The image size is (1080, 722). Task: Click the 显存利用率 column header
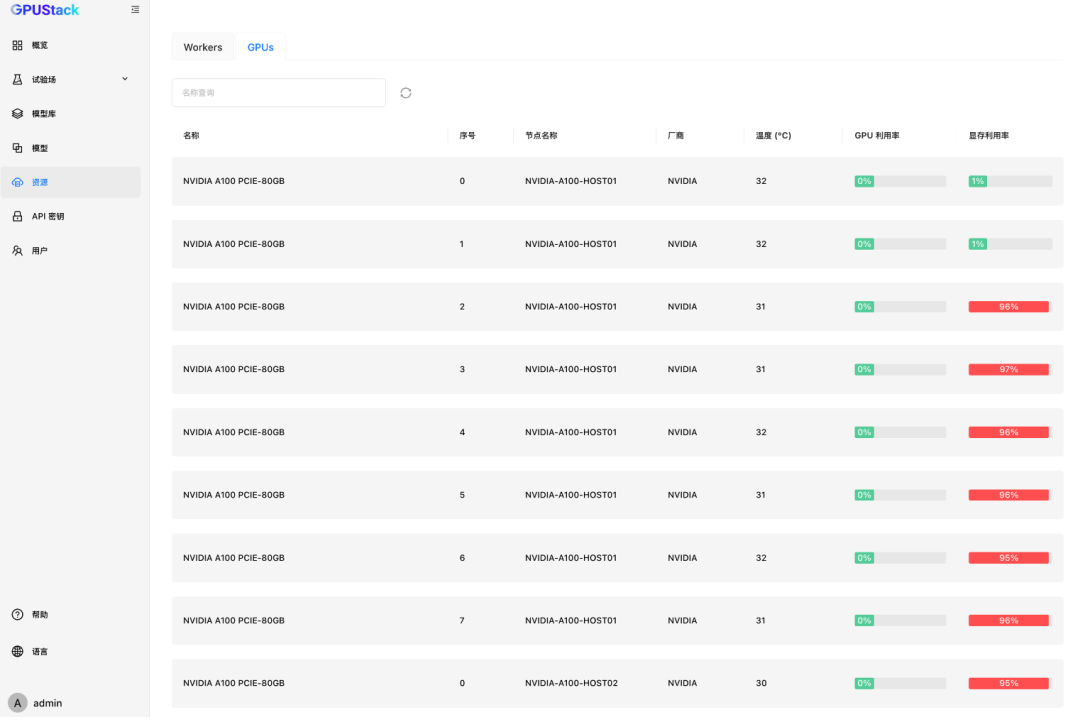(988, 136)
